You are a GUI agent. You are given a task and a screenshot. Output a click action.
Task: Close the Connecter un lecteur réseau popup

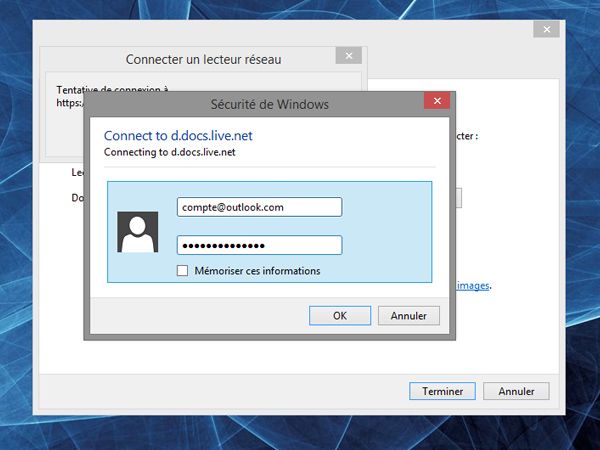[x=349, y=56]
